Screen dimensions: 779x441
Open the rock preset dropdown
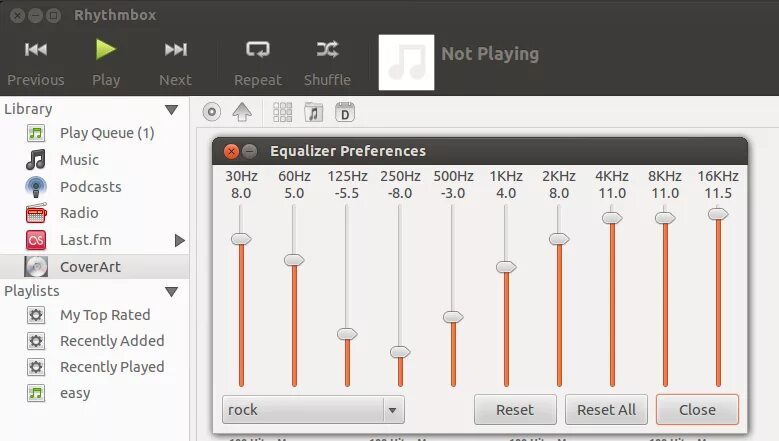coord(313,410)
